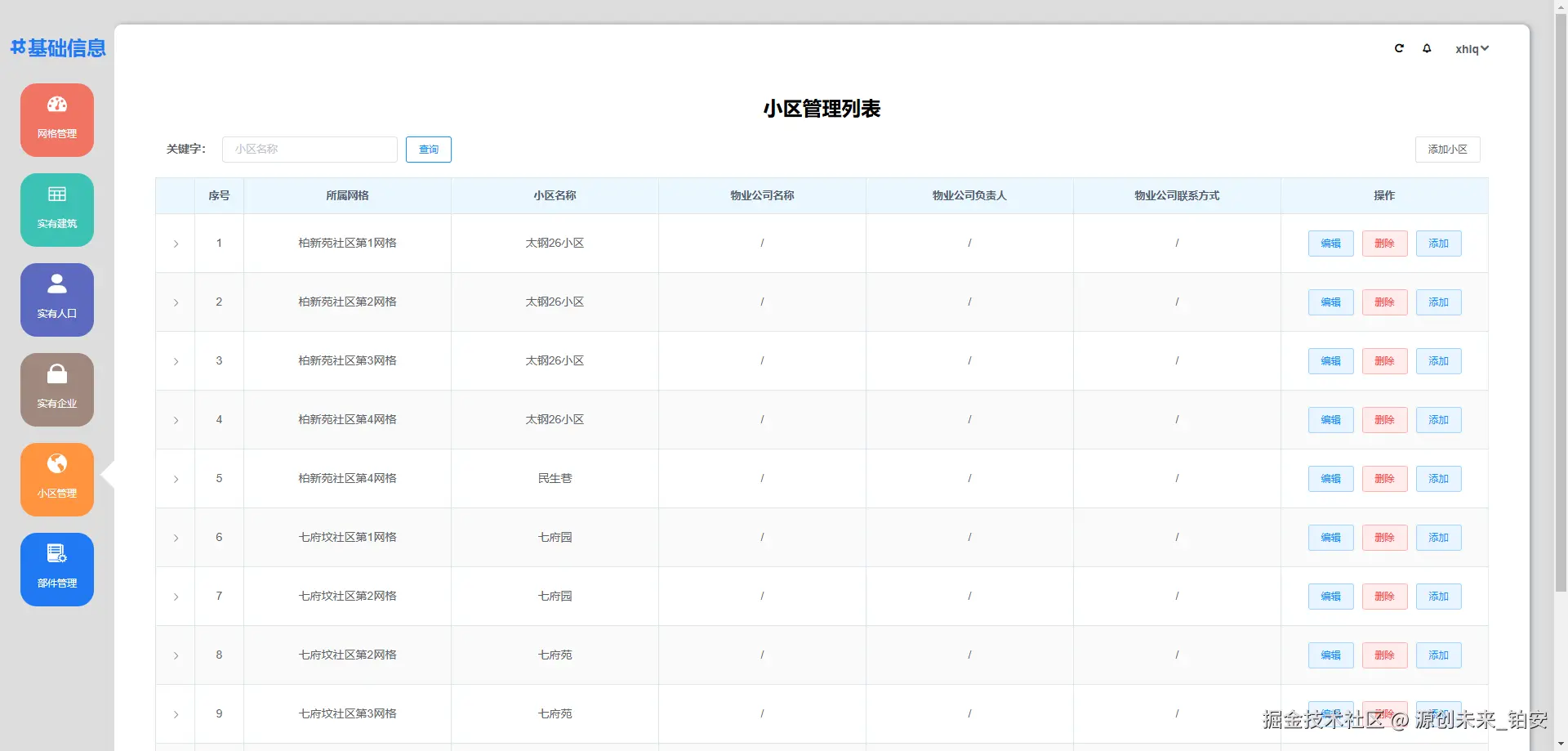Click the 基础信息 header title
This screenshot has width=1568, height=751.
(57, 48)
